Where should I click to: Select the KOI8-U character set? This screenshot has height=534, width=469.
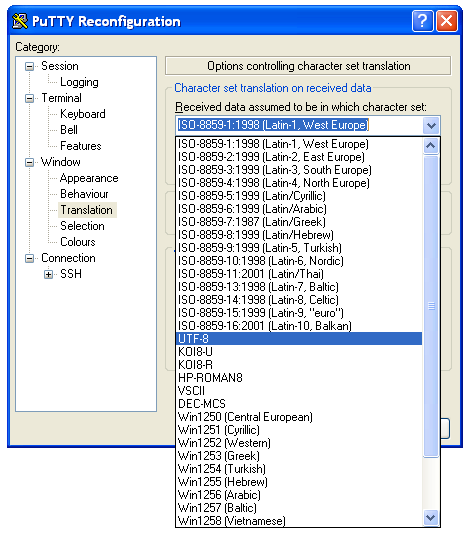299,351
